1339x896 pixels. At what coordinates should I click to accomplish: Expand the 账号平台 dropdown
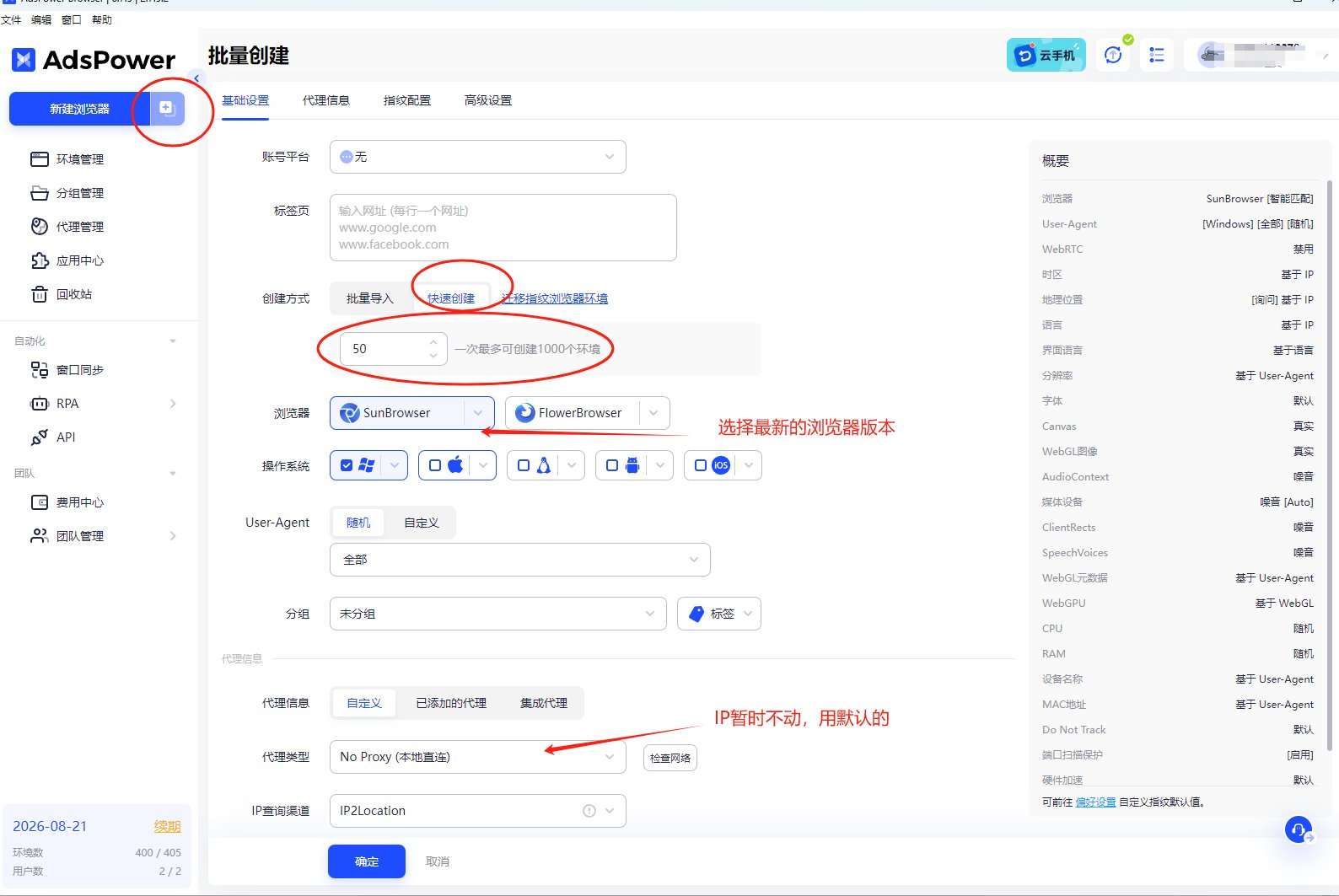478,157
